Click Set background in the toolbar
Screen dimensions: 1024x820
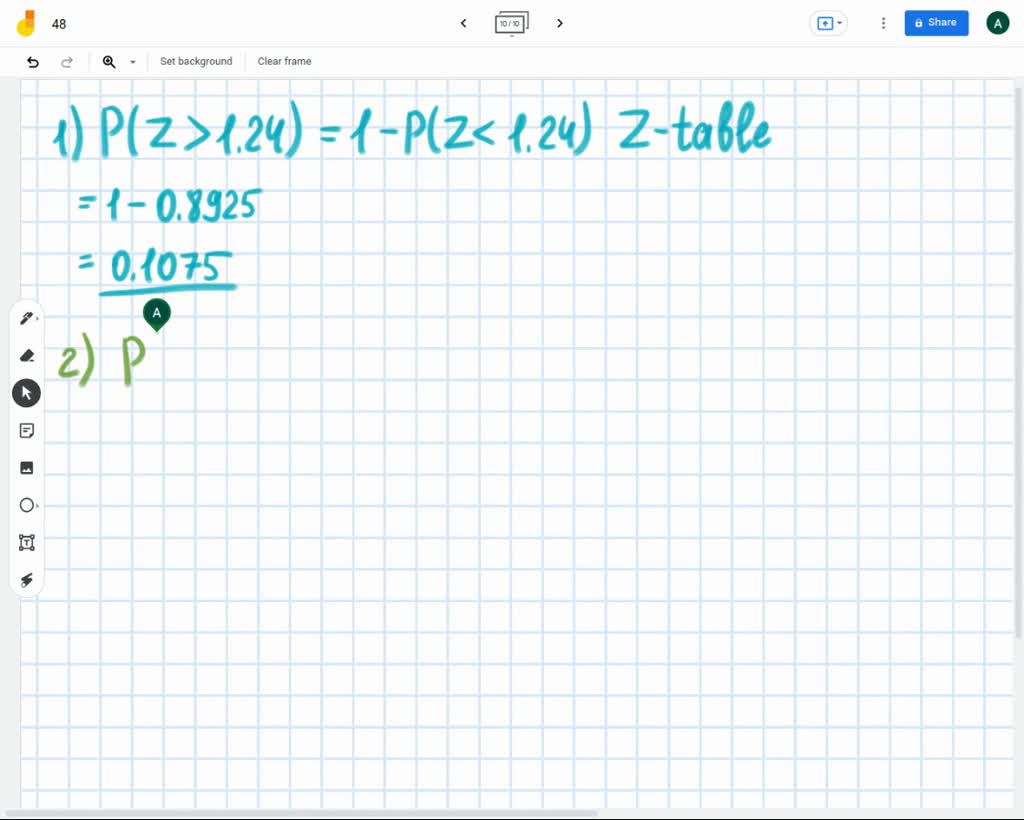tap(196, 61)
